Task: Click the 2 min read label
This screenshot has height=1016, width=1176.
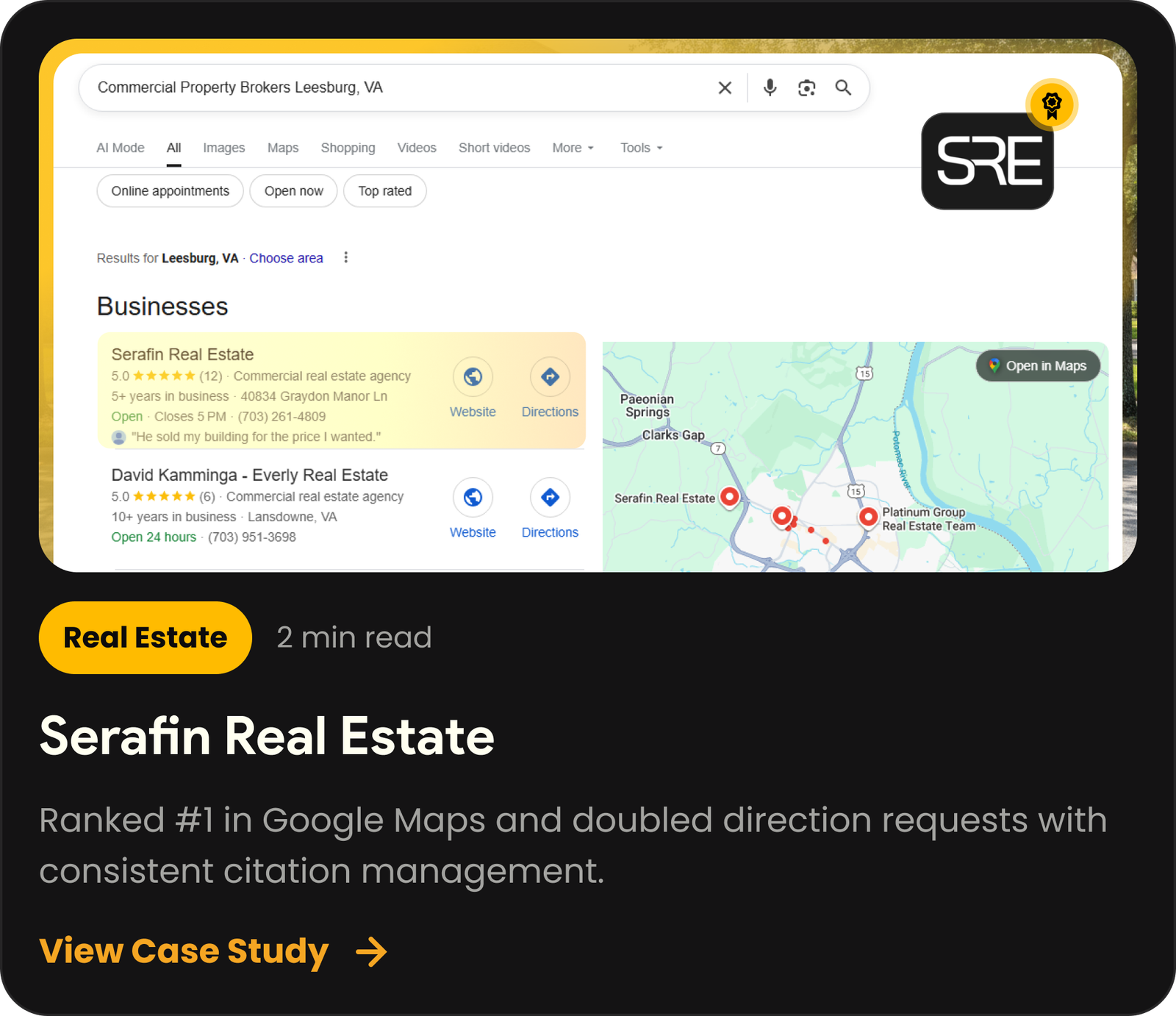Action: point(354,637)
